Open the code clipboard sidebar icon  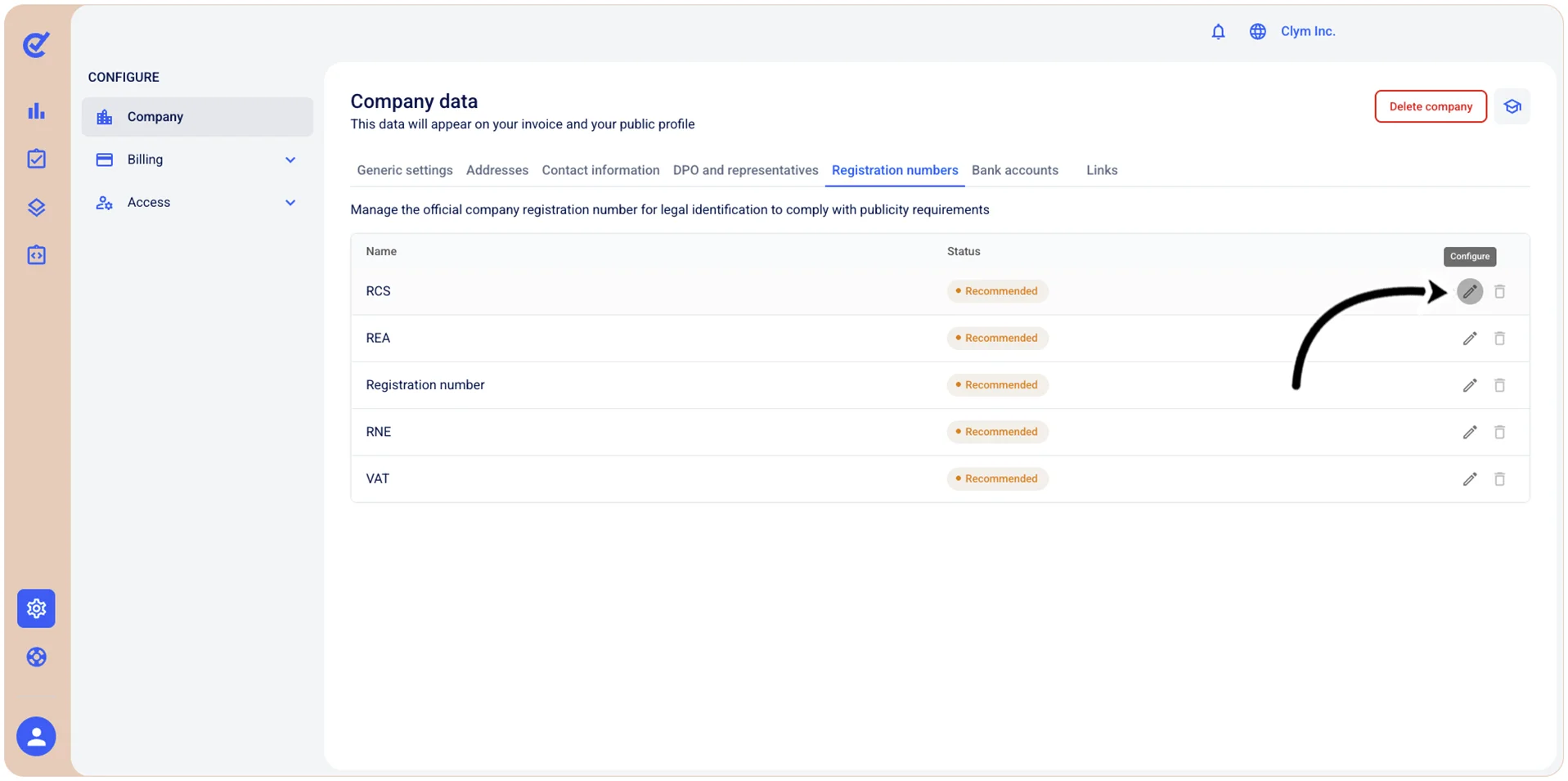pos(36,255)
